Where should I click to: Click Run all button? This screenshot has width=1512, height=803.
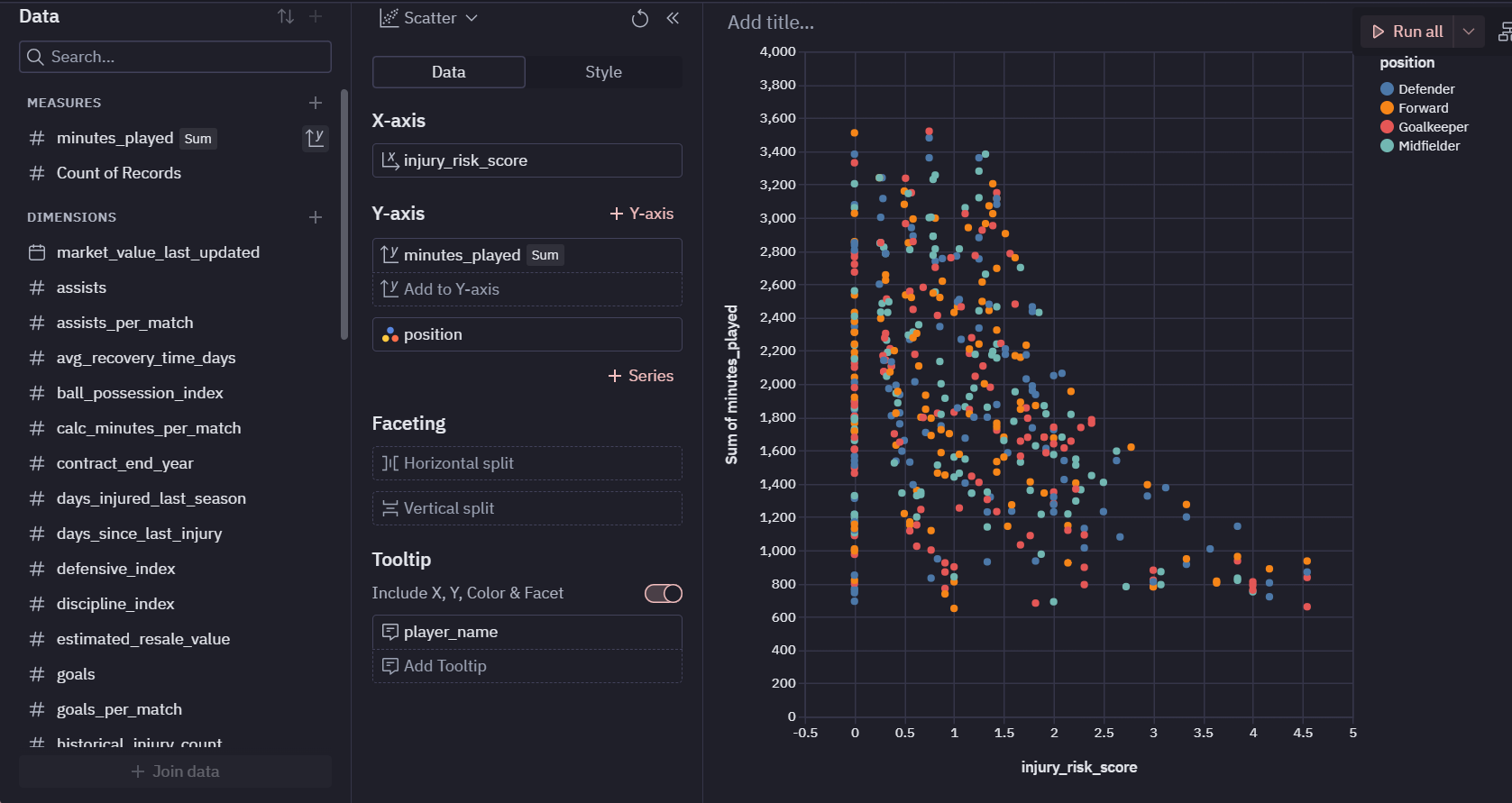1407,32
